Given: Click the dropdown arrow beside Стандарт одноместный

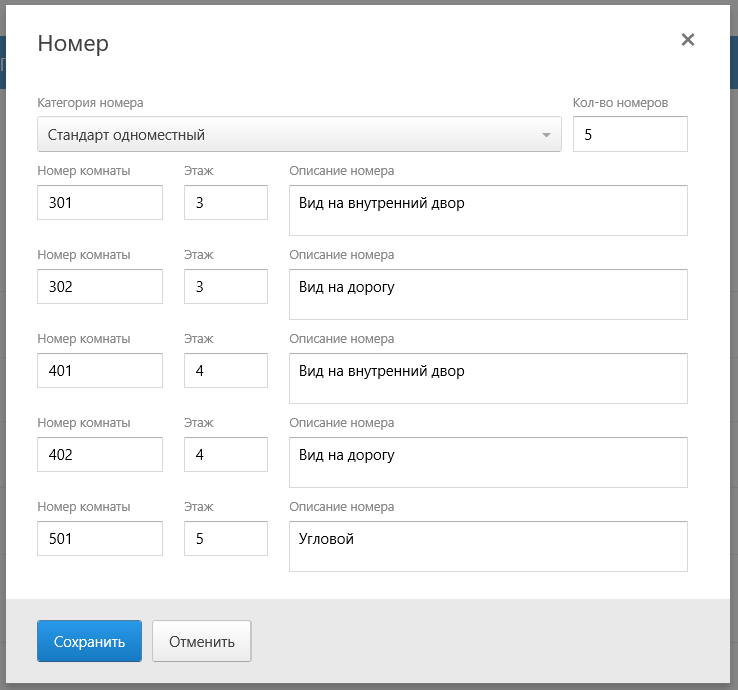Looking at the screenshot, I should [x=546, y=135].
